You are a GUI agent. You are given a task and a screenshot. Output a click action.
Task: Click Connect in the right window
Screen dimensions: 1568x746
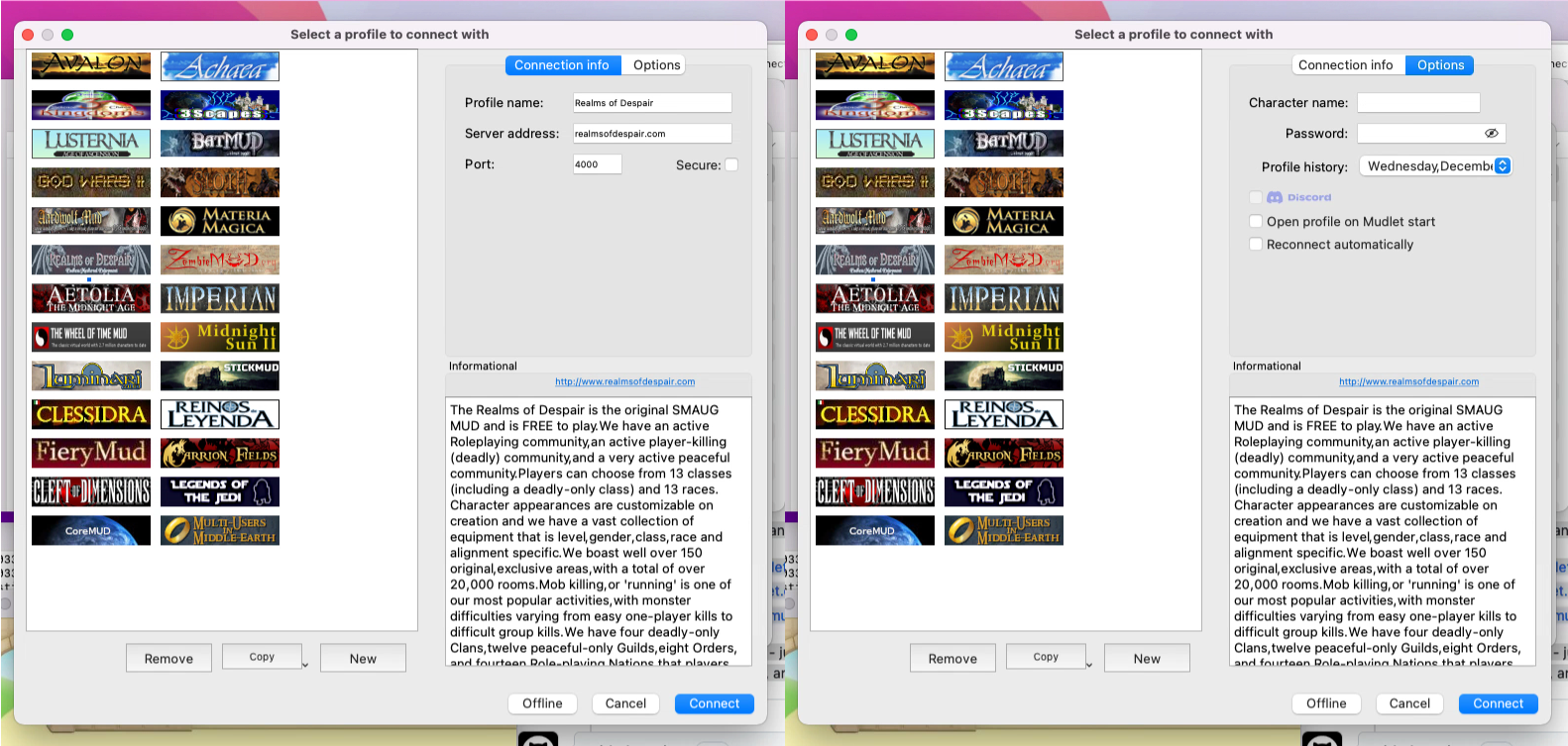click(x=1498, y=703)
